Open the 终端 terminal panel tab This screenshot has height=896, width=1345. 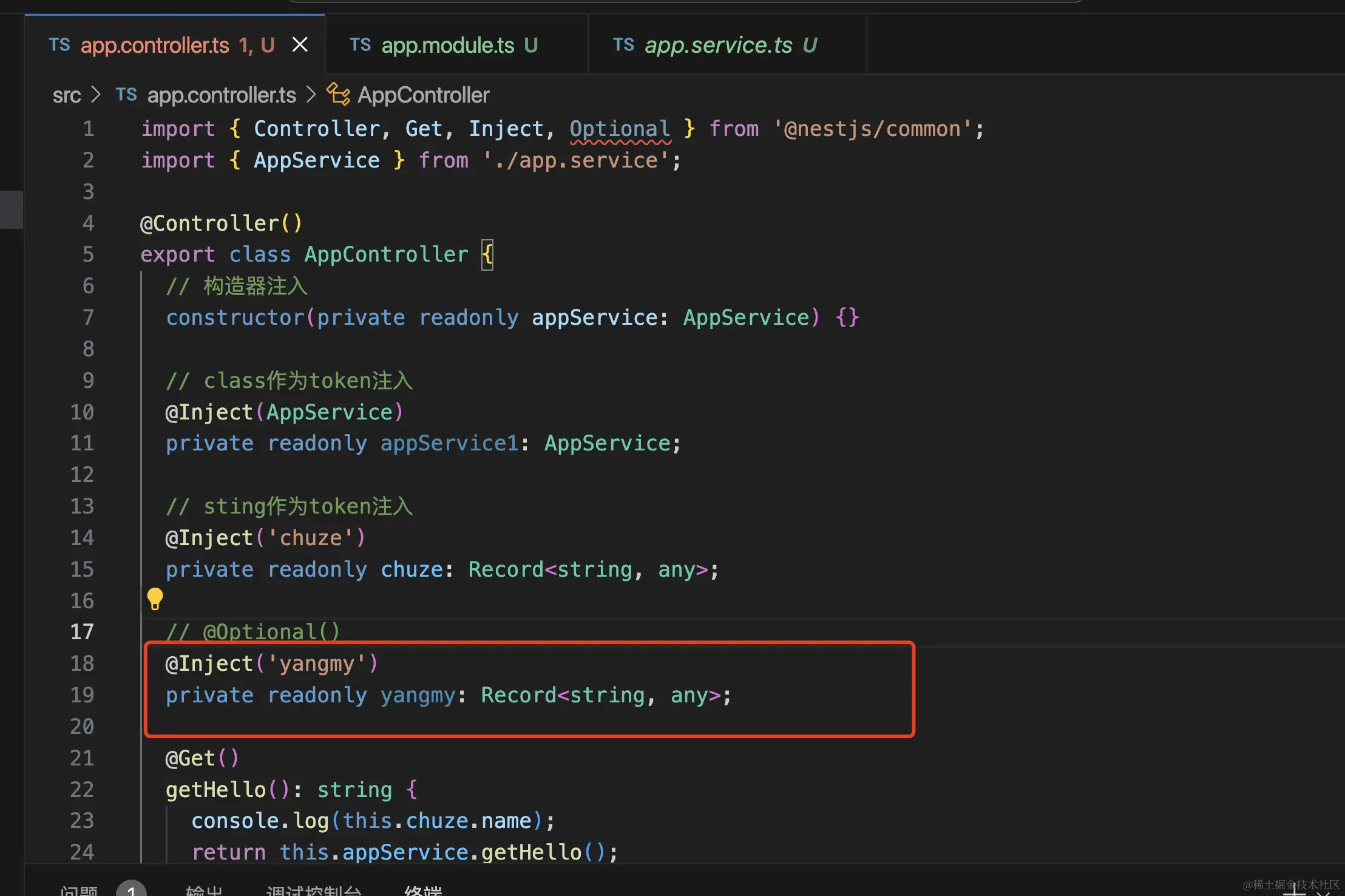423,890
